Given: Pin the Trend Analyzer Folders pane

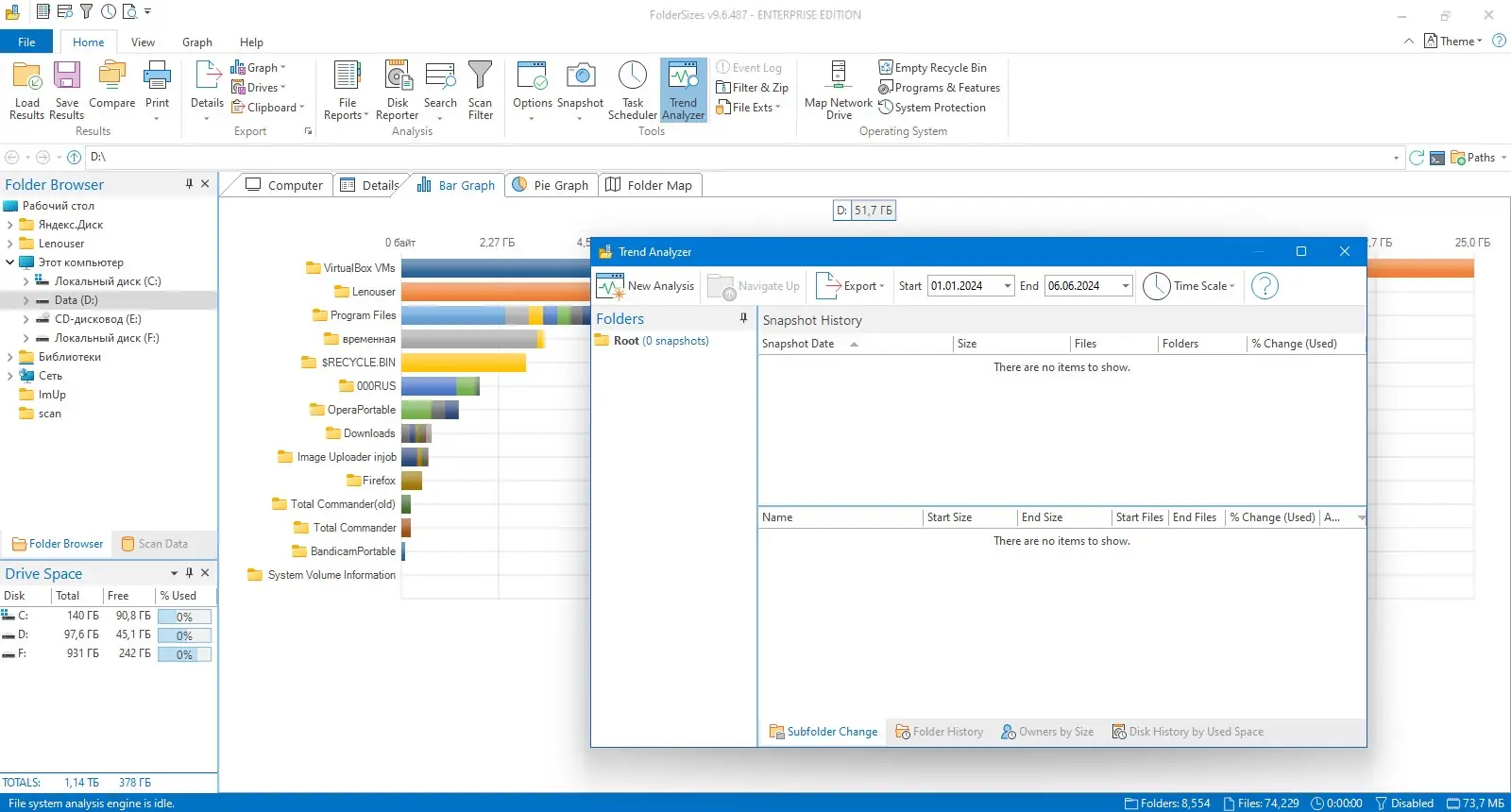Looking at the screenshot, I should pyautogui.click(x=743, y=318).
